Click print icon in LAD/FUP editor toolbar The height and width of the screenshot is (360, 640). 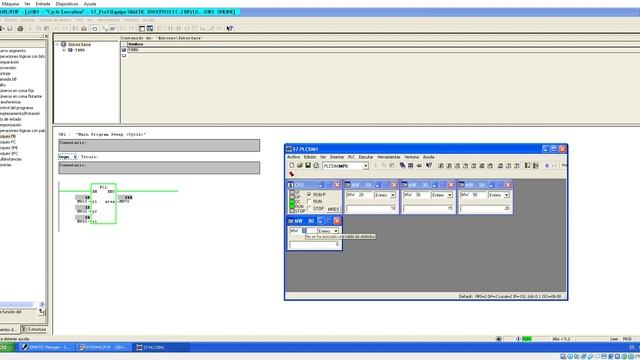click(x=20, y=28)
